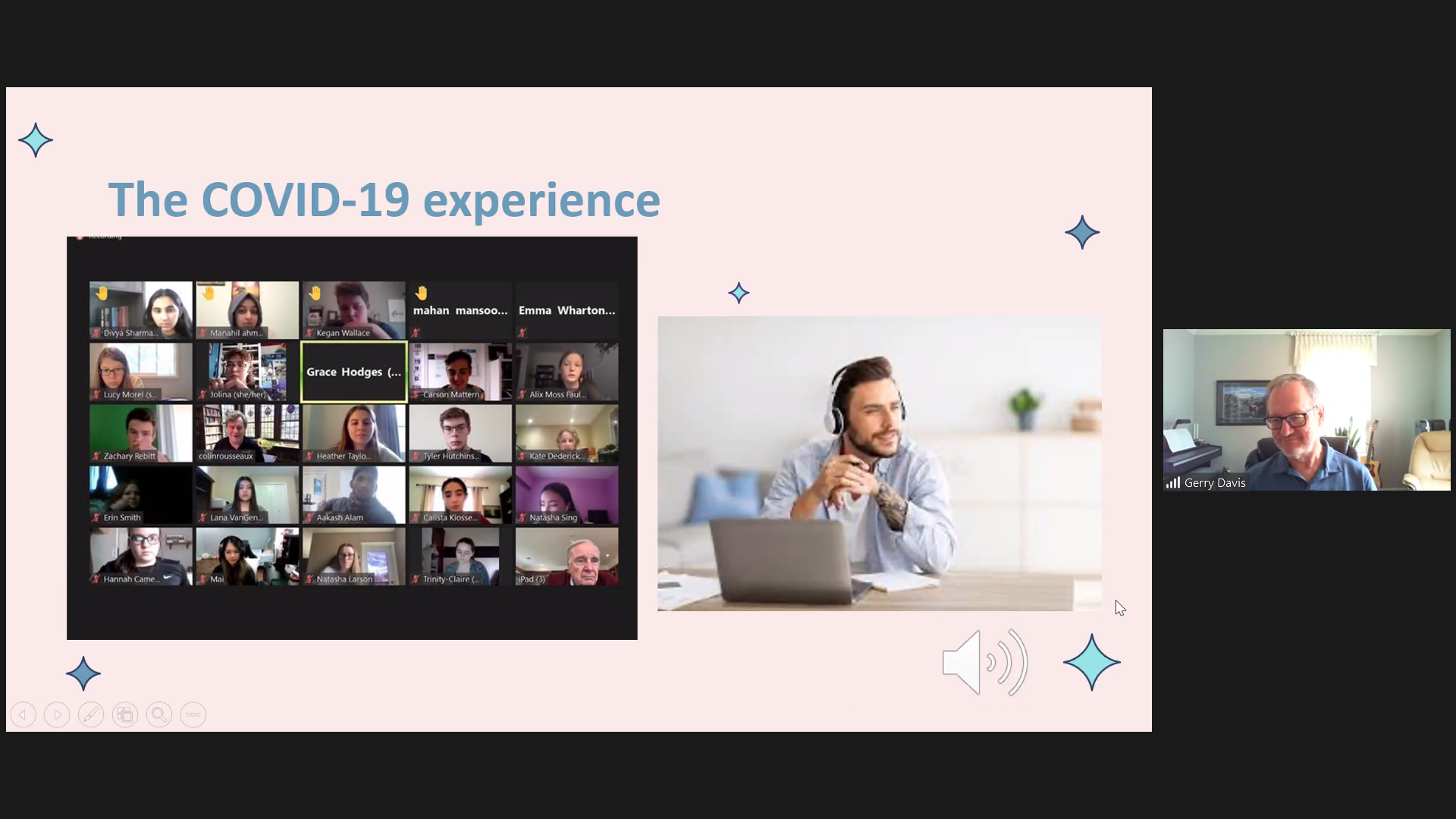Click Gerry Davis signal strength bars icon

tap(1173, 482)
